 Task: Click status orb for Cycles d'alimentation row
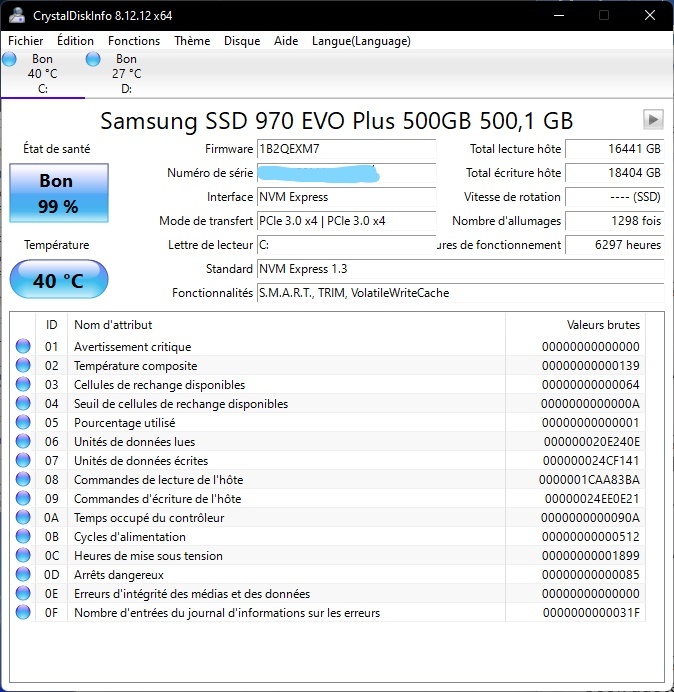23,536
